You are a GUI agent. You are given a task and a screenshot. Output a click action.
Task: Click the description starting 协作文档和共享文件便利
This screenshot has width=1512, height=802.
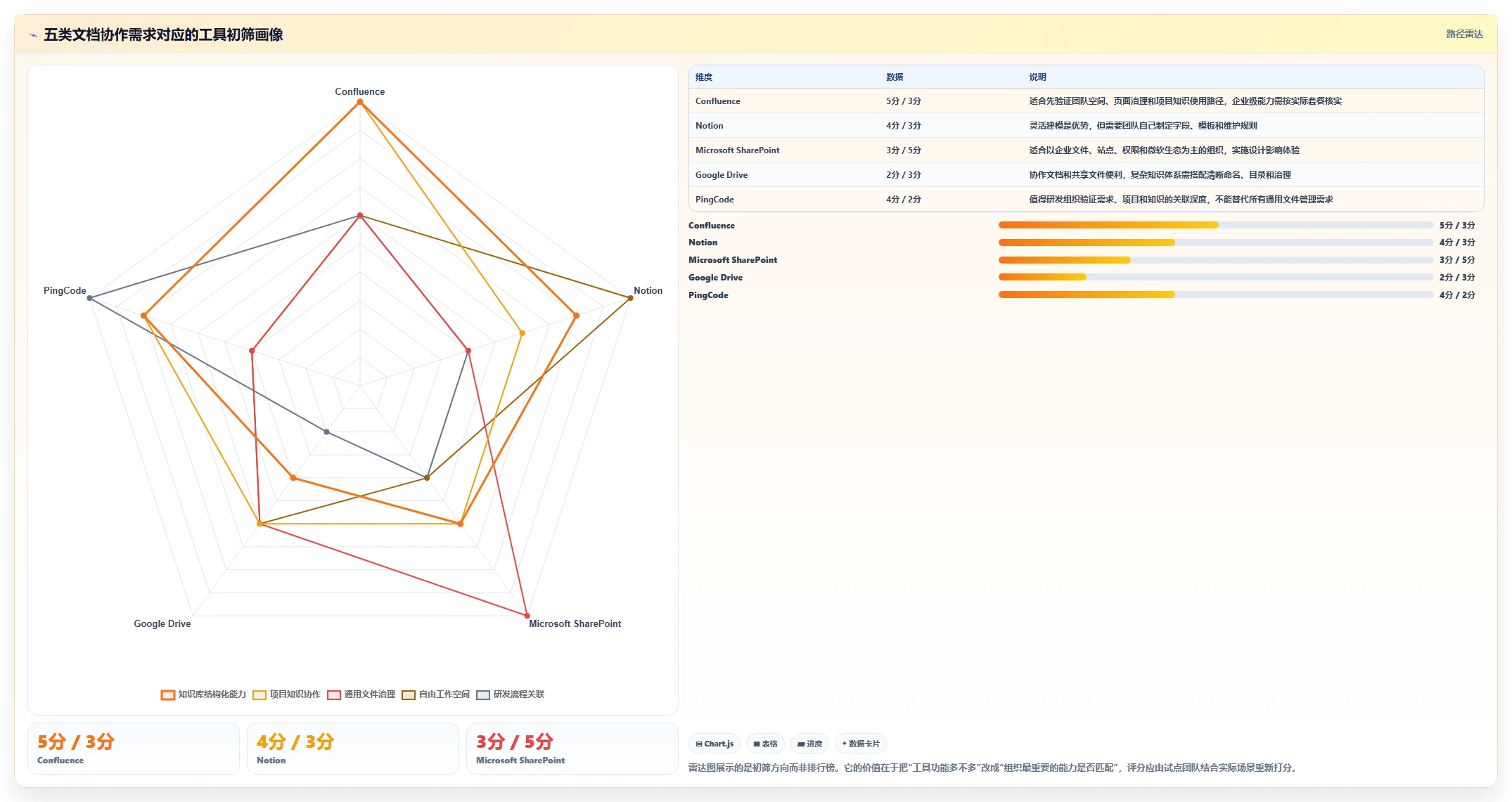[x=1160, y=175]
